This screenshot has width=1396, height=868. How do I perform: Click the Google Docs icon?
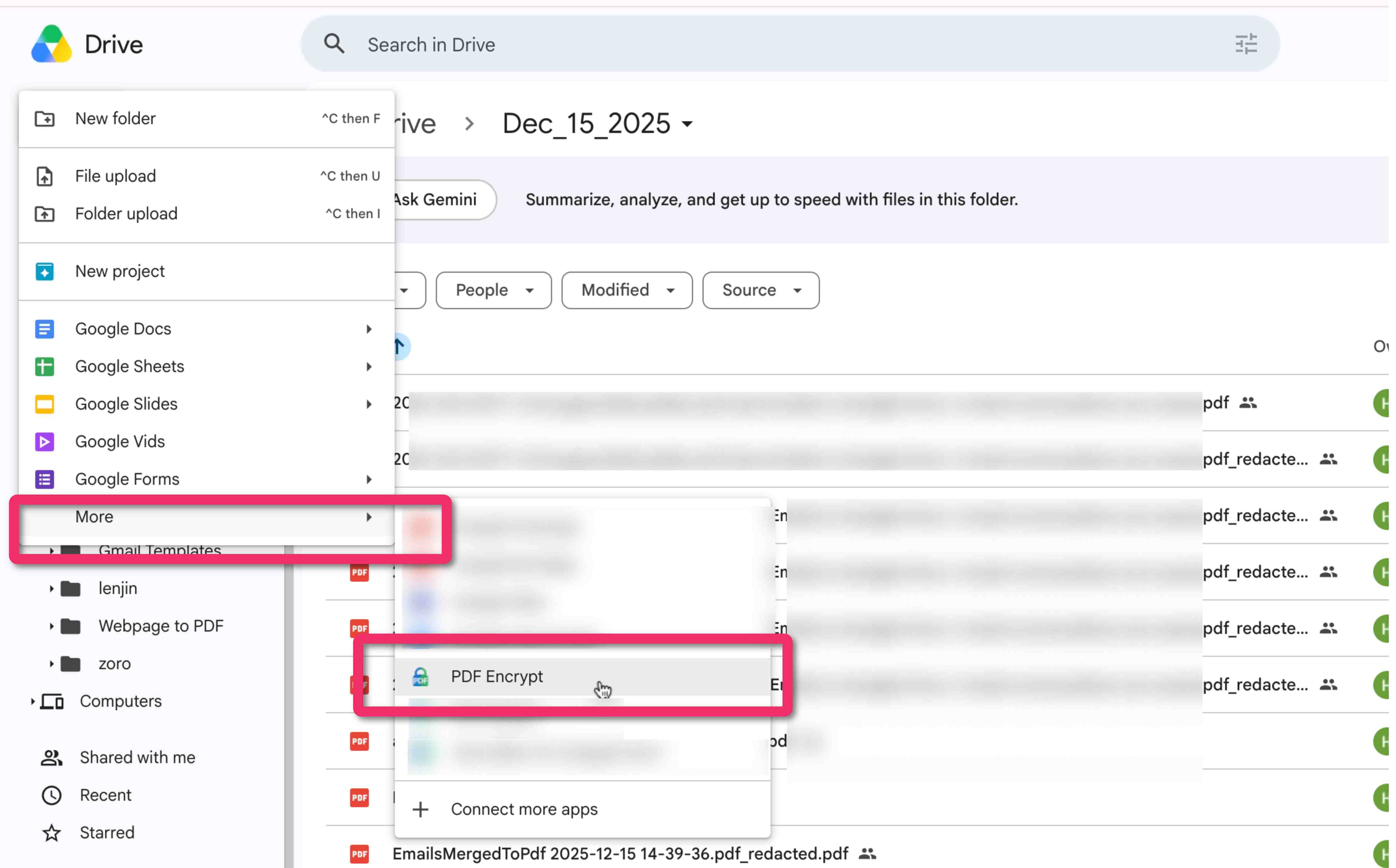click(45, 329)
